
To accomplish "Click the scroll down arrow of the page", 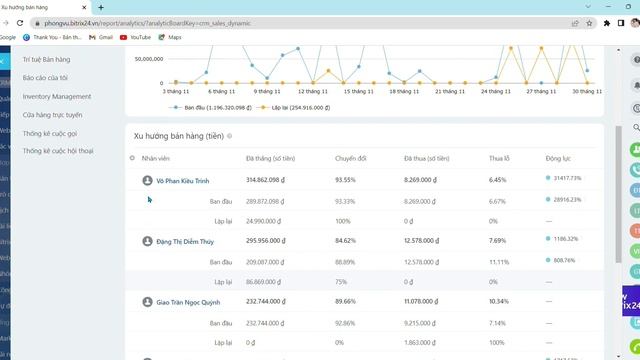I will click(618, 356).
